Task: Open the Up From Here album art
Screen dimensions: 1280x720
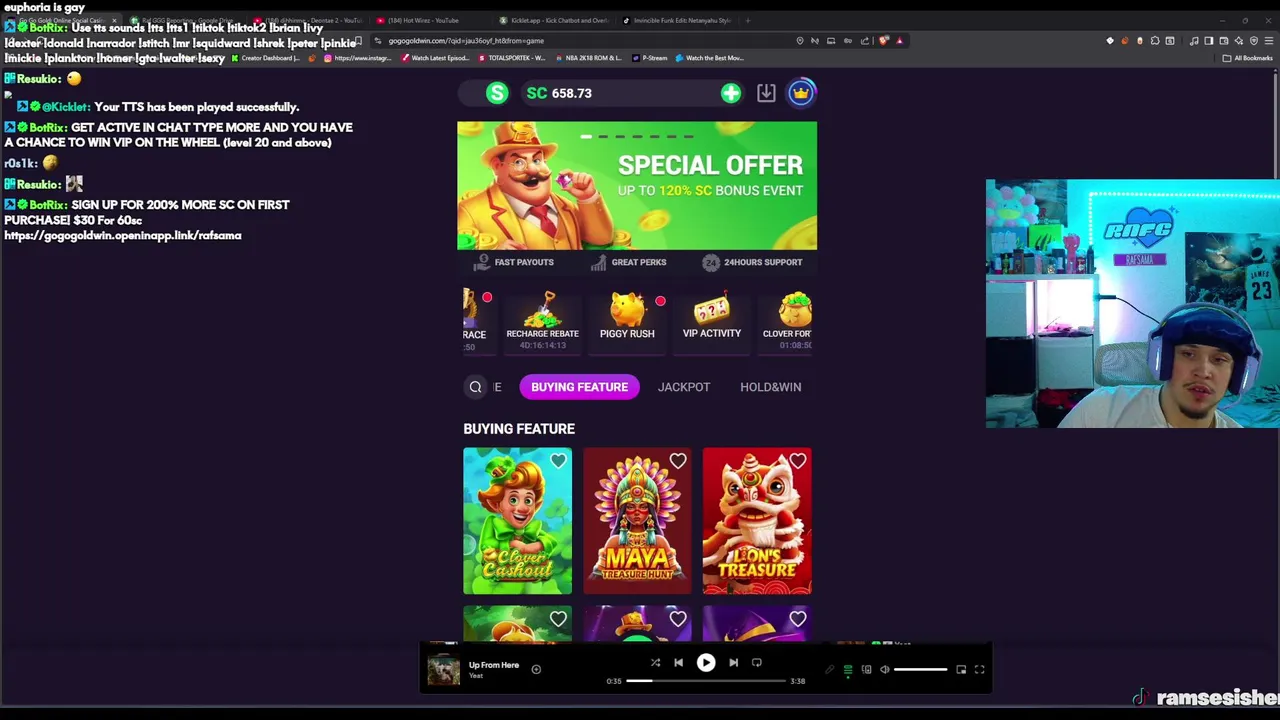Action: pos(443,669)
